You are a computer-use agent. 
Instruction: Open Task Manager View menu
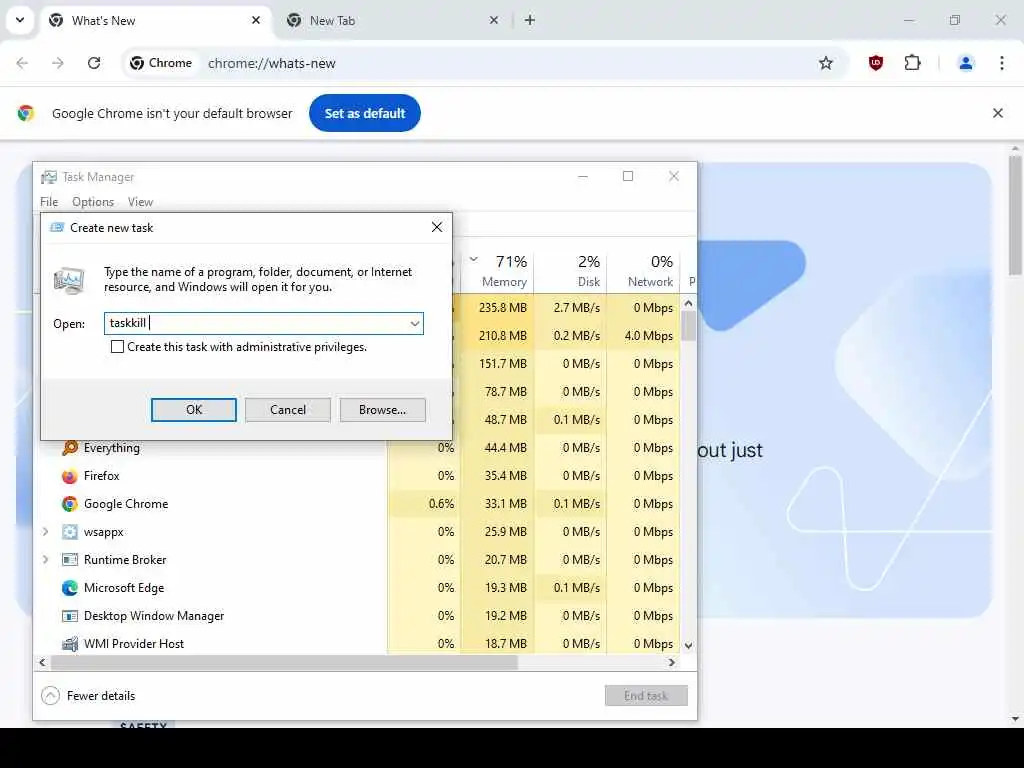[140, 202]
